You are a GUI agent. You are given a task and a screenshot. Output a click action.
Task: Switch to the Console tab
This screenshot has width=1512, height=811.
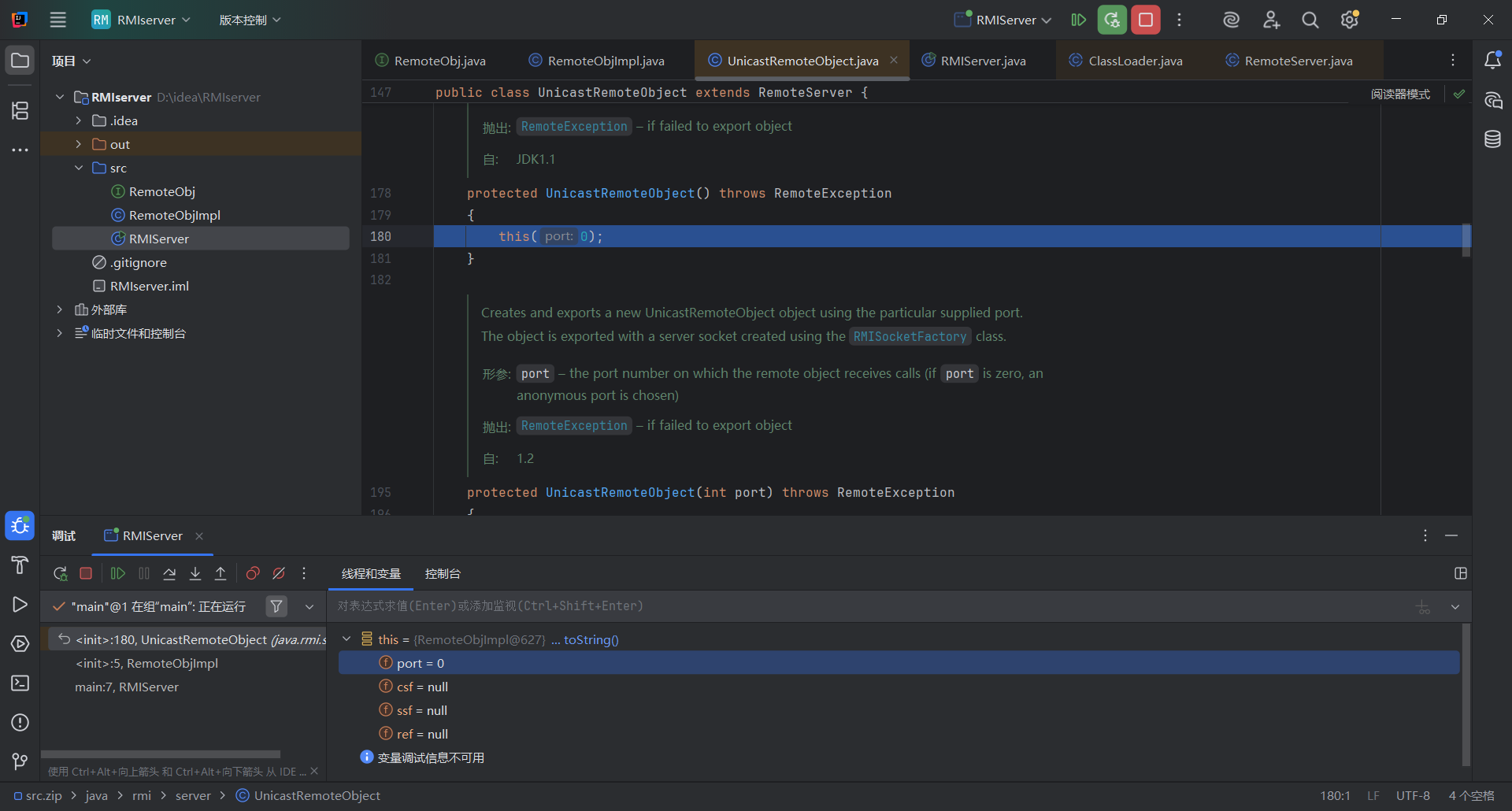(443, 574)
